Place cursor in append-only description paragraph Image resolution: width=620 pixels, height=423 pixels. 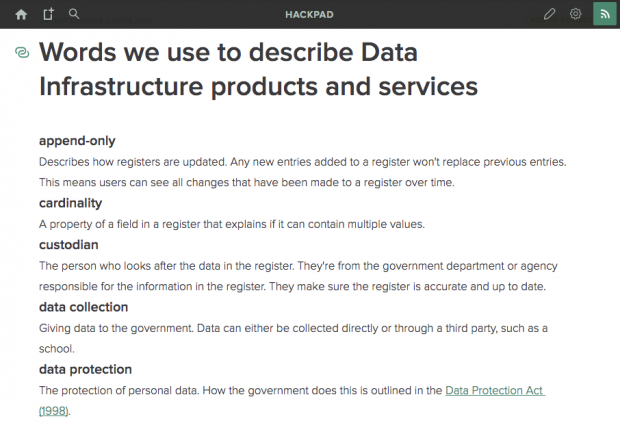pyautogui.click(x=302, y=172)
